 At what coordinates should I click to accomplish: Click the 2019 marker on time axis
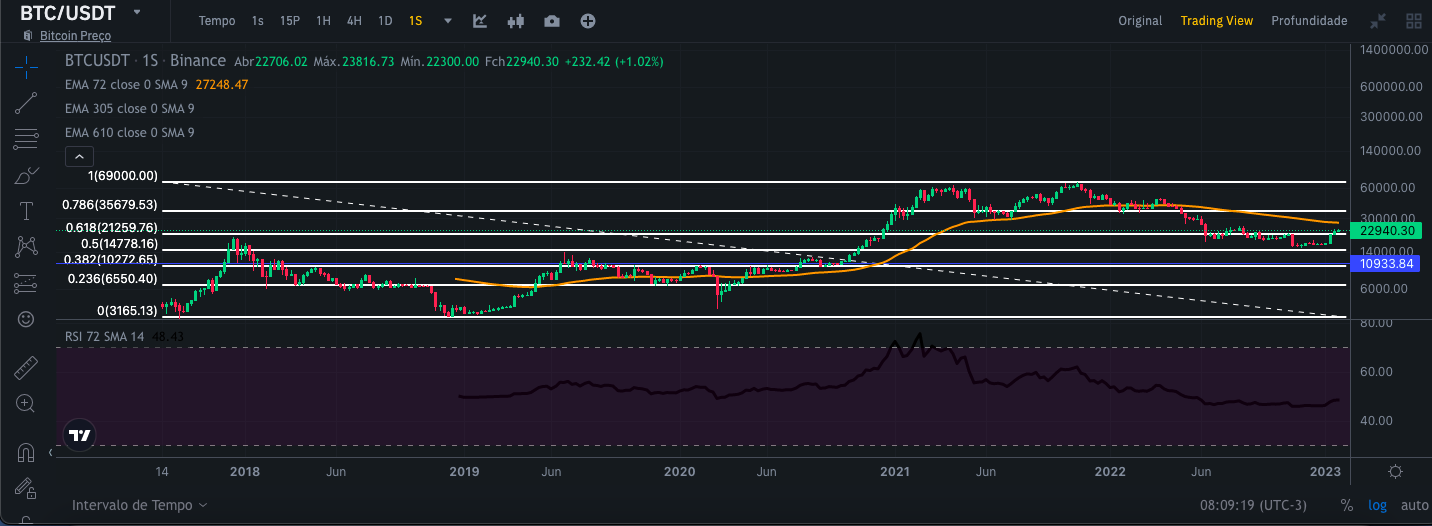(x=463, y=471)
